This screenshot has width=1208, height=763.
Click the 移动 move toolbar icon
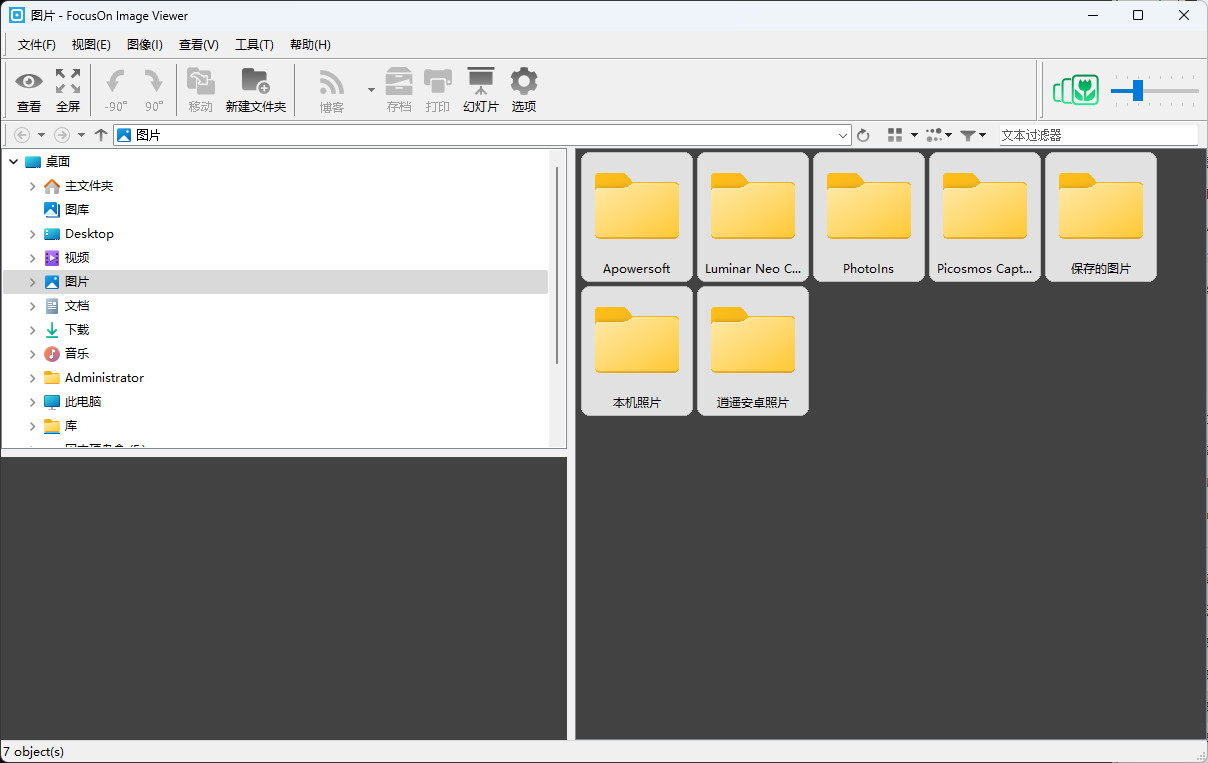click(201, 90)
